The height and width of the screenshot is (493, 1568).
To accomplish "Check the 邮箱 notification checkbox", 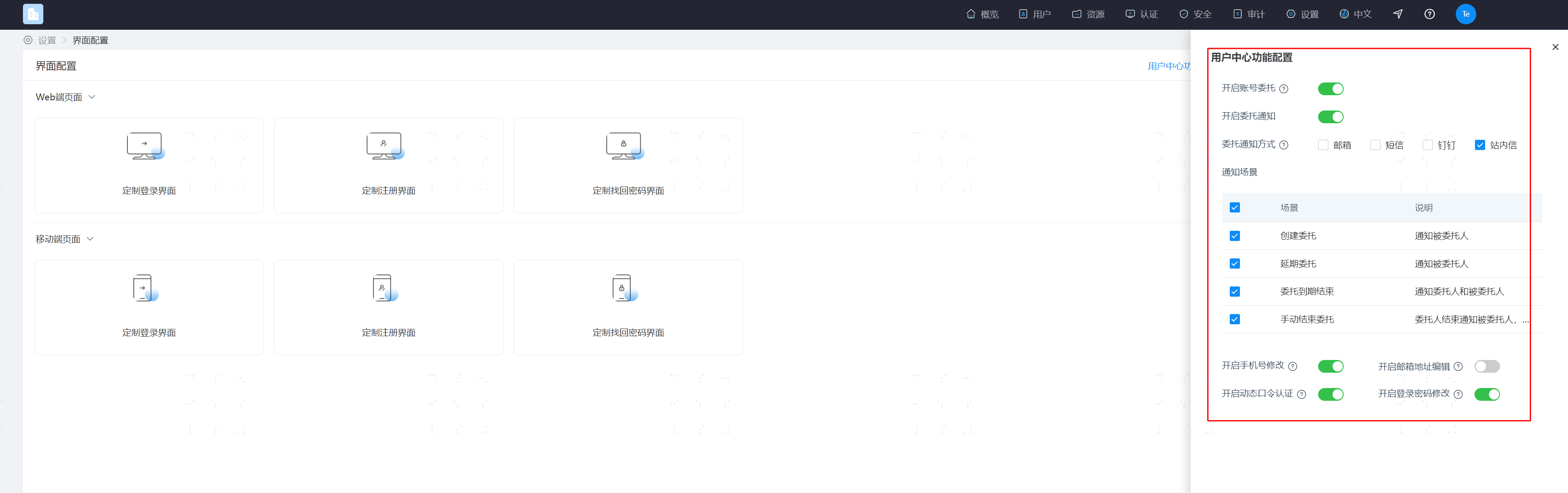I will 1323,145.
